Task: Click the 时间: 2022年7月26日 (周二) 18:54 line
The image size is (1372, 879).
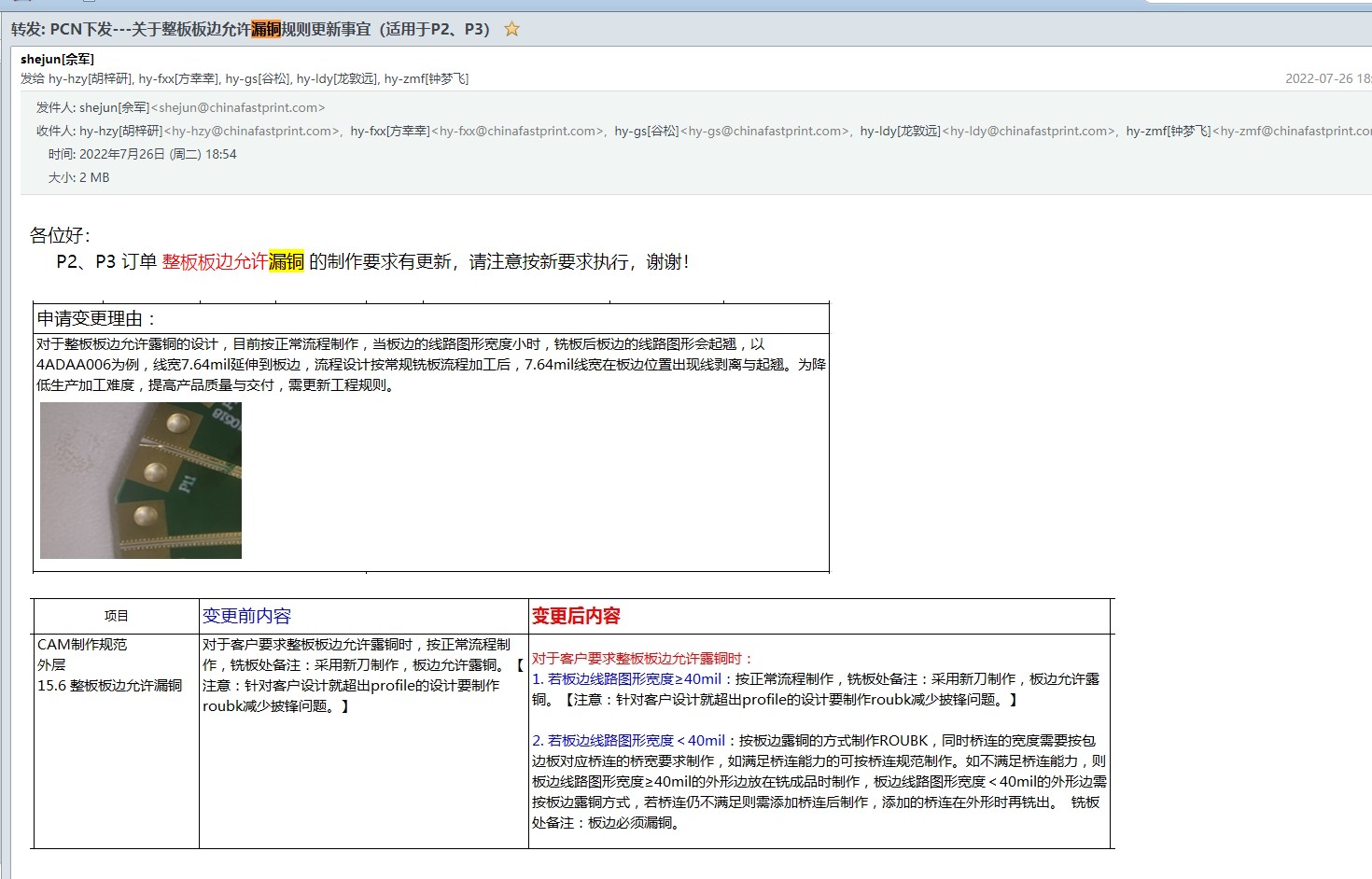Action: coord(142,154)
